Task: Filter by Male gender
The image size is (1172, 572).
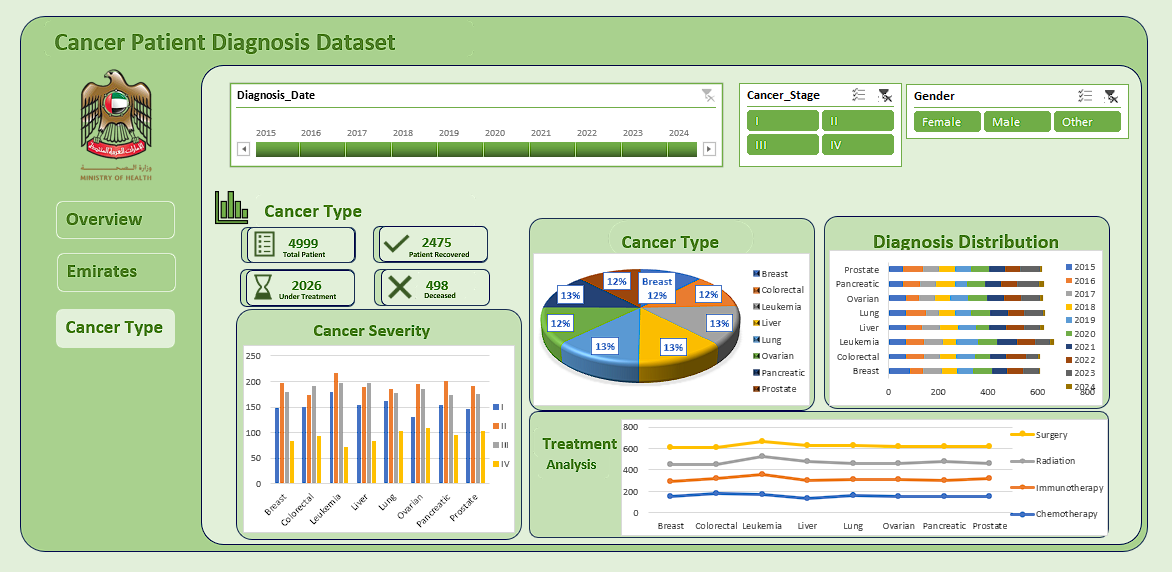Action: (x=1017, y=122)
